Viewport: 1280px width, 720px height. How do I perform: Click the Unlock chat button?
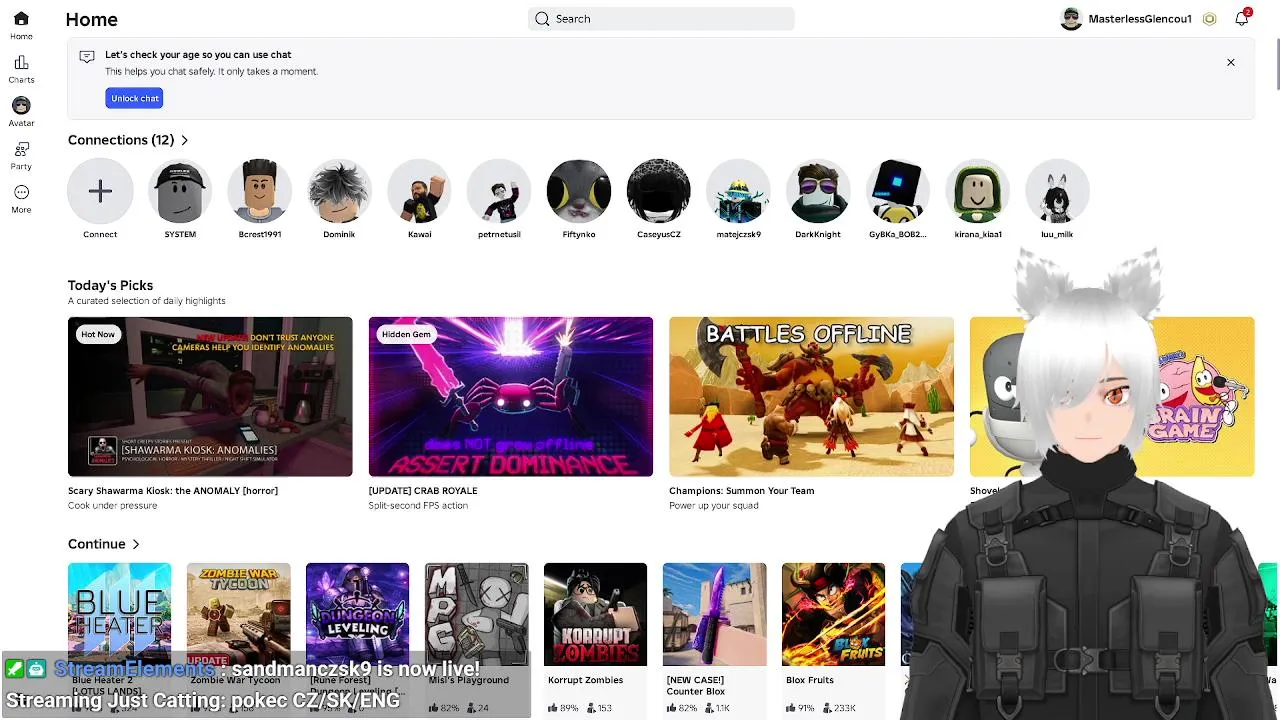134,98
